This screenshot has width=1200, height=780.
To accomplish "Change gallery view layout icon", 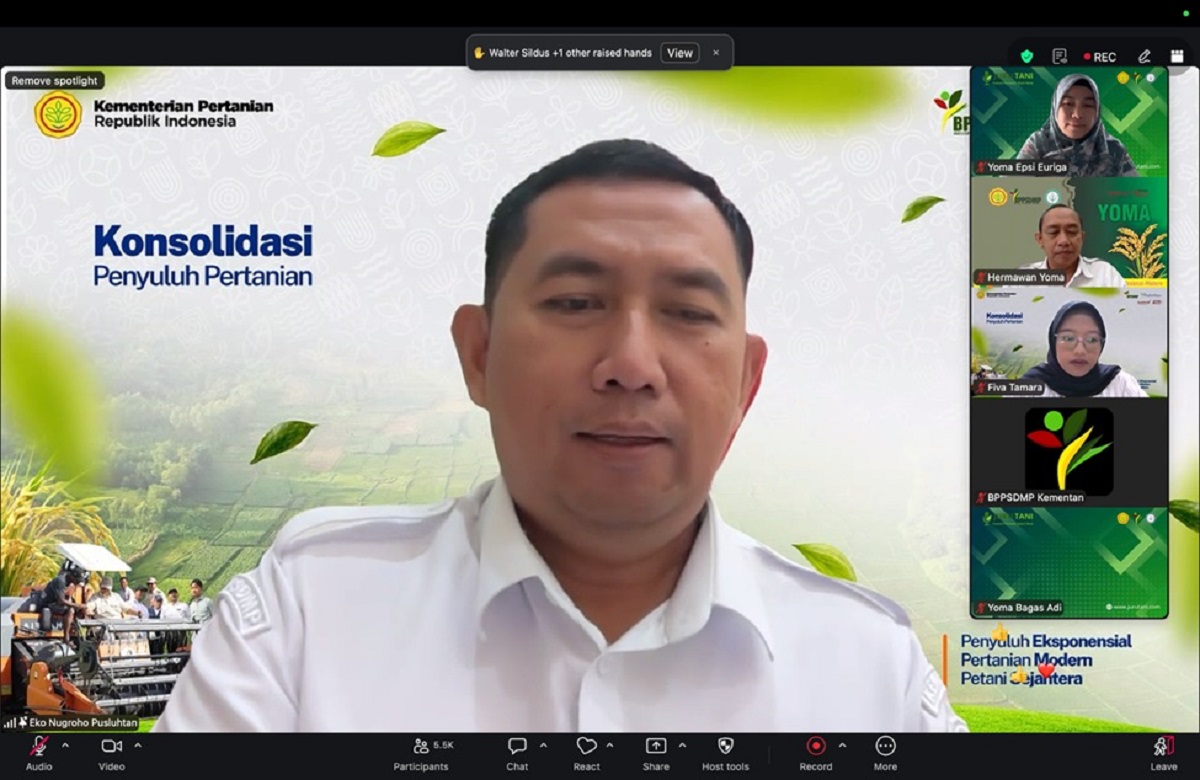I will 1177,56.
